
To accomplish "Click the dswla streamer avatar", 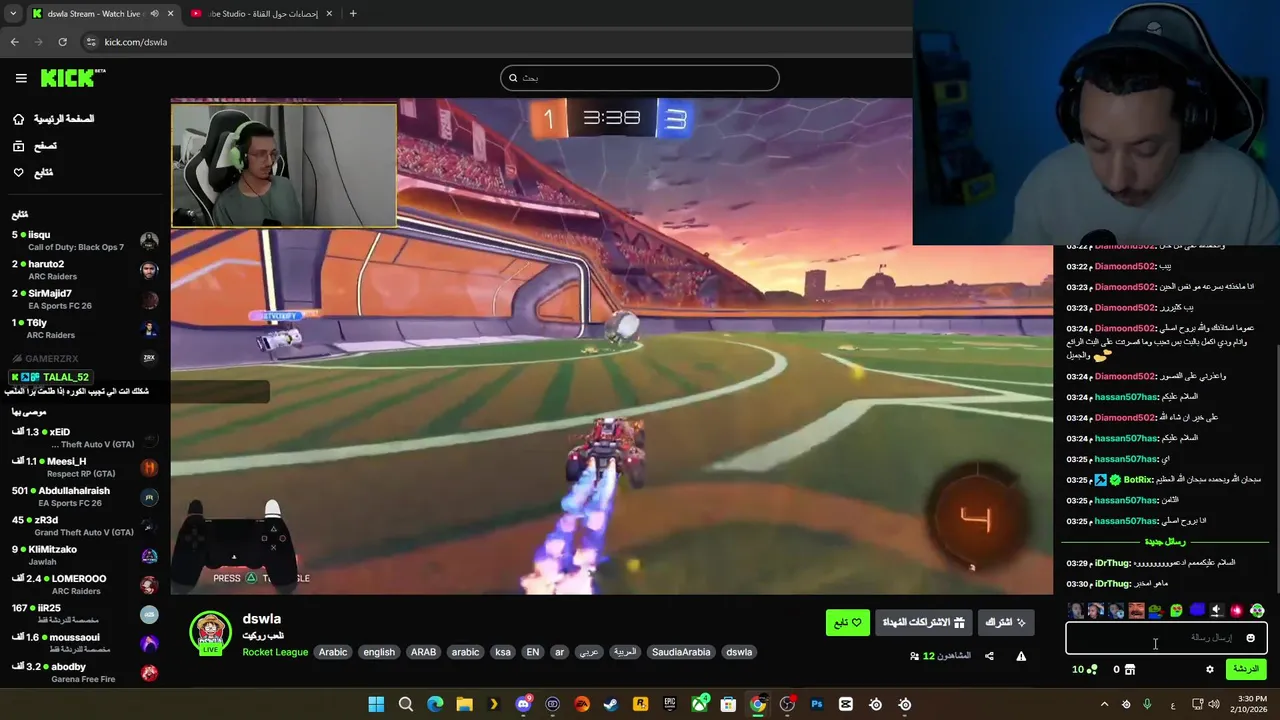I will tap(210, 633).
